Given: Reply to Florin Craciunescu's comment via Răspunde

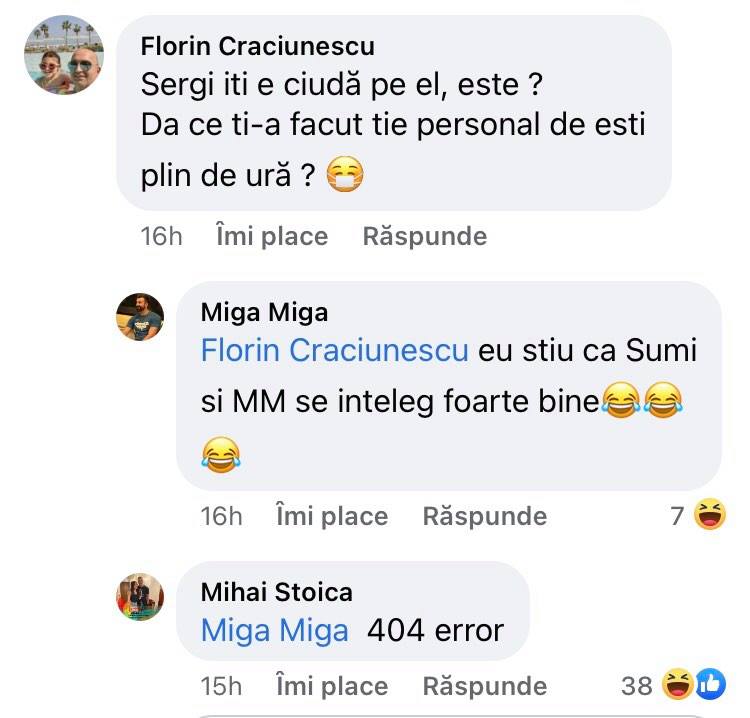Looking at the screenshot, I should tap(424, 236).
